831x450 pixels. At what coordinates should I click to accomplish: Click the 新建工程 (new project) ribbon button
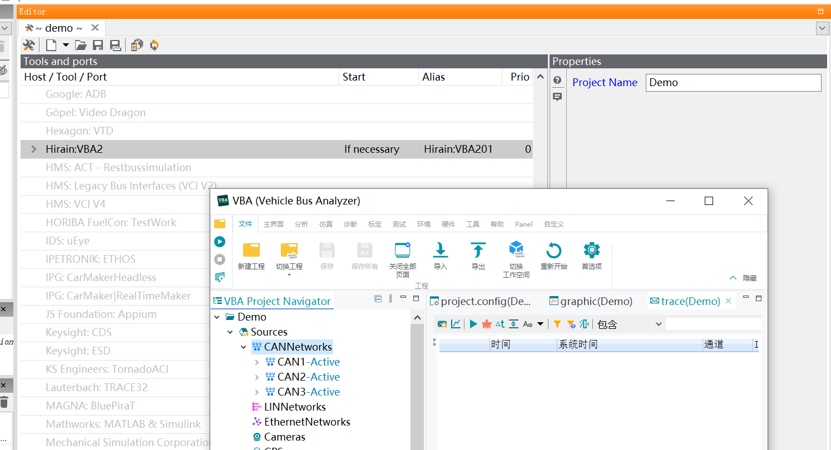tap(251, 256)
